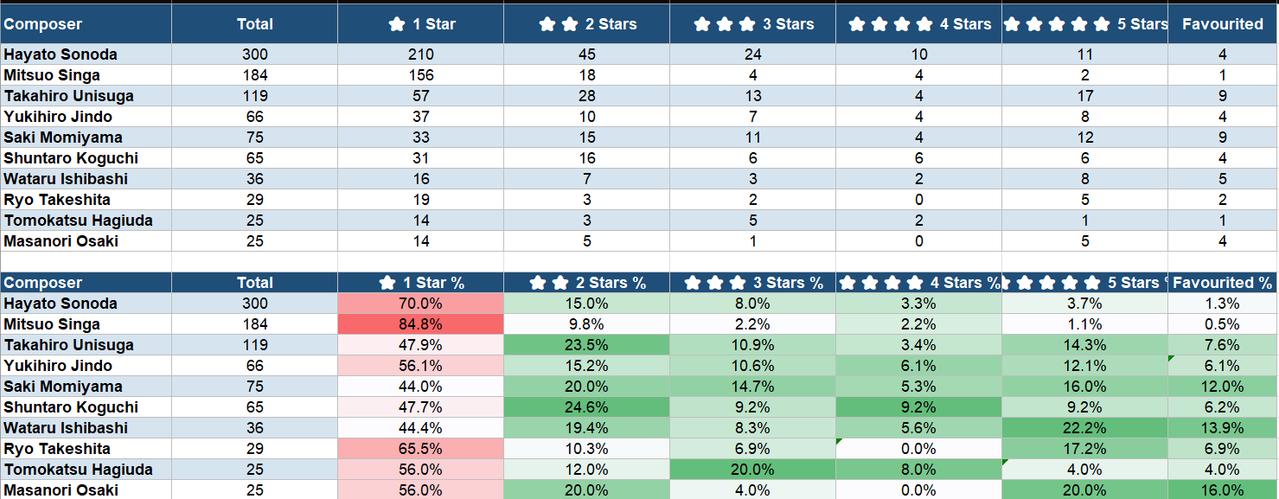Select the Total header in the percentage table
1279x499 pixels.
255,282
